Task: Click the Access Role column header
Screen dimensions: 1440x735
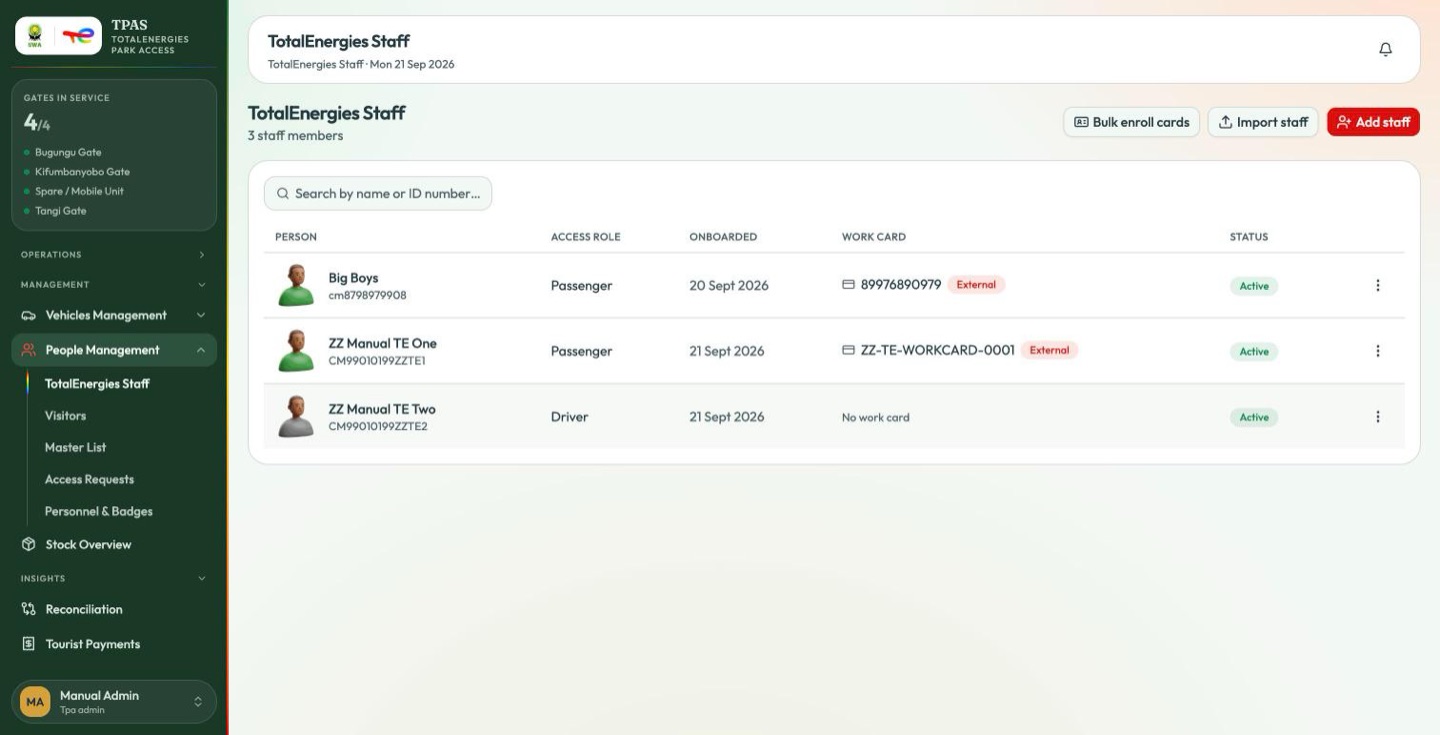Action: (x=586, y=237)
